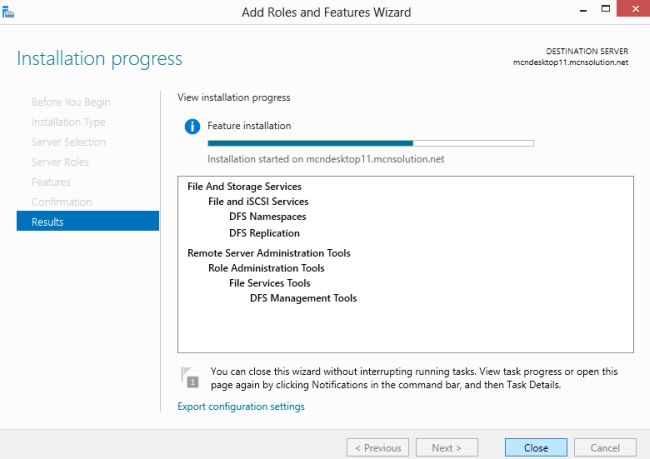Click the Server Manager icon in title bar
Image resolution: width=650 pixels, height=459 pixels.
click(8, 12)
